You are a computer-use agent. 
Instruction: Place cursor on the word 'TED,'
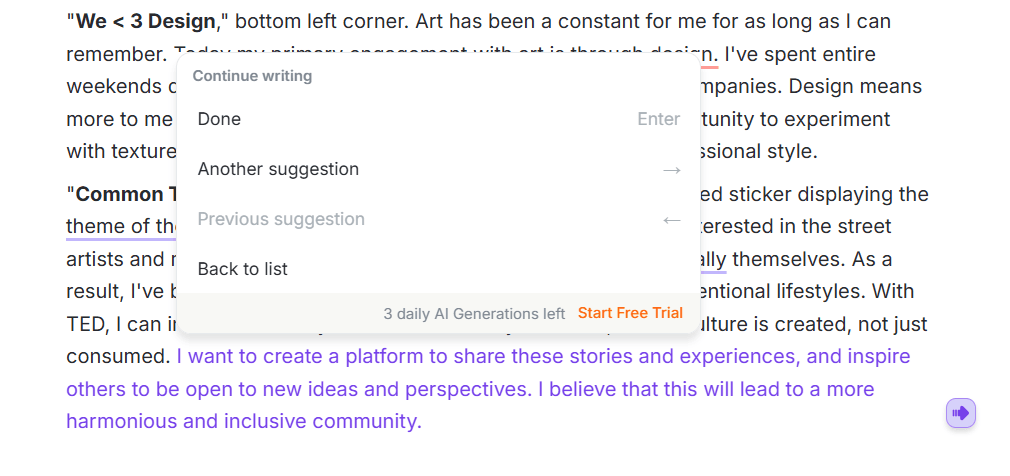[86, 324]
